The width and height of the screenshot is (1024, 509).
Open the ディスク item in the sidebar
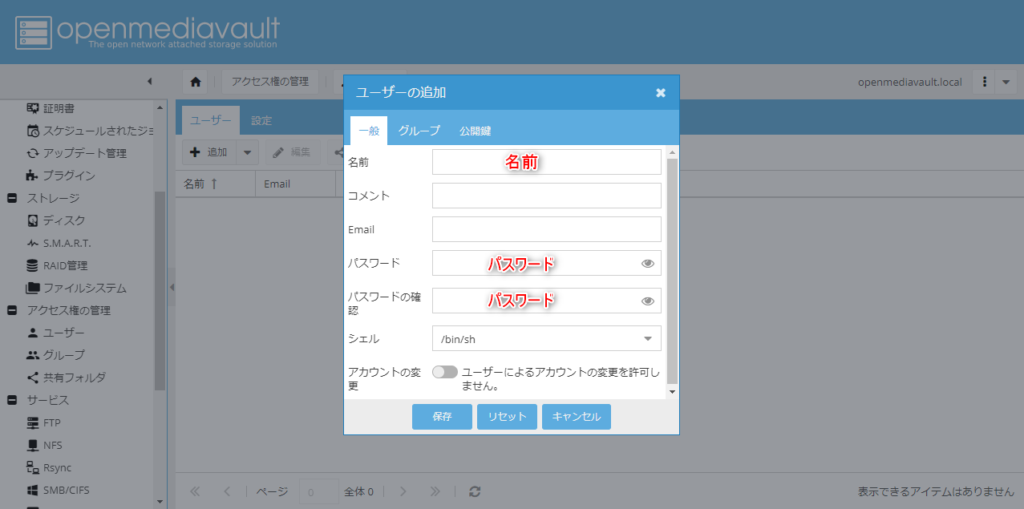tap(63, 220)
